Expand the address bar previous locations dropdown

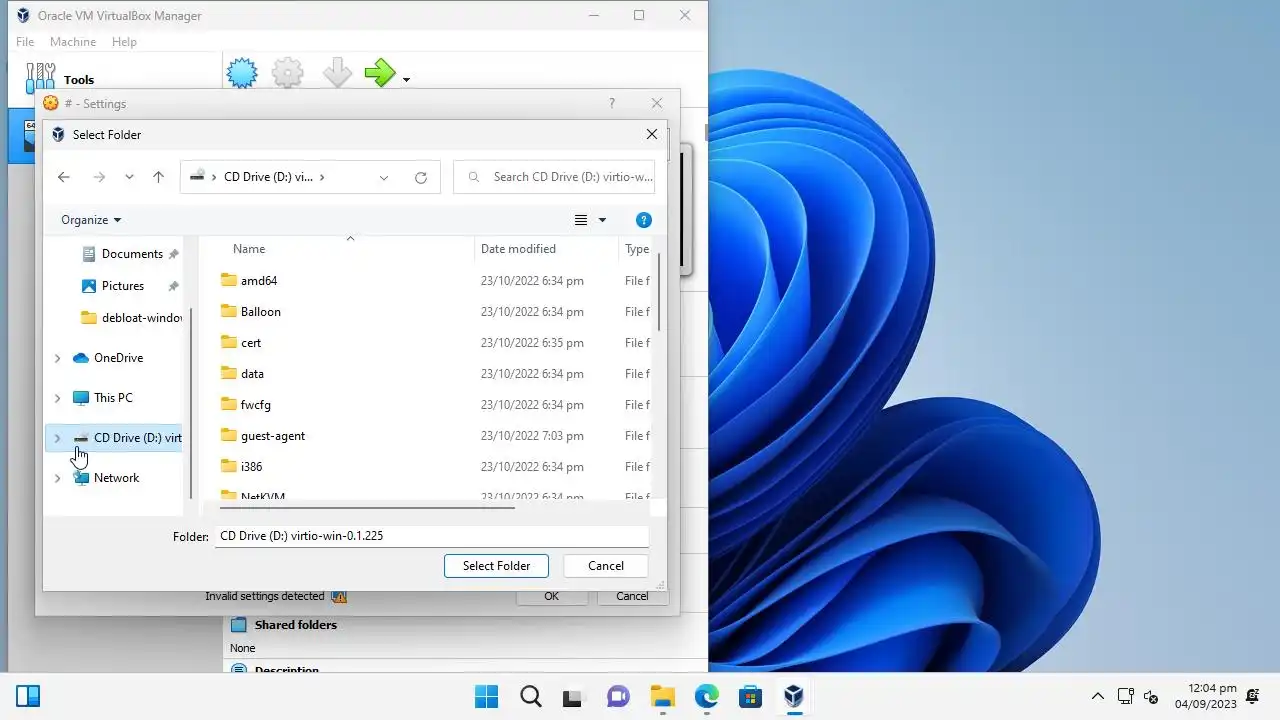[384, 177]
